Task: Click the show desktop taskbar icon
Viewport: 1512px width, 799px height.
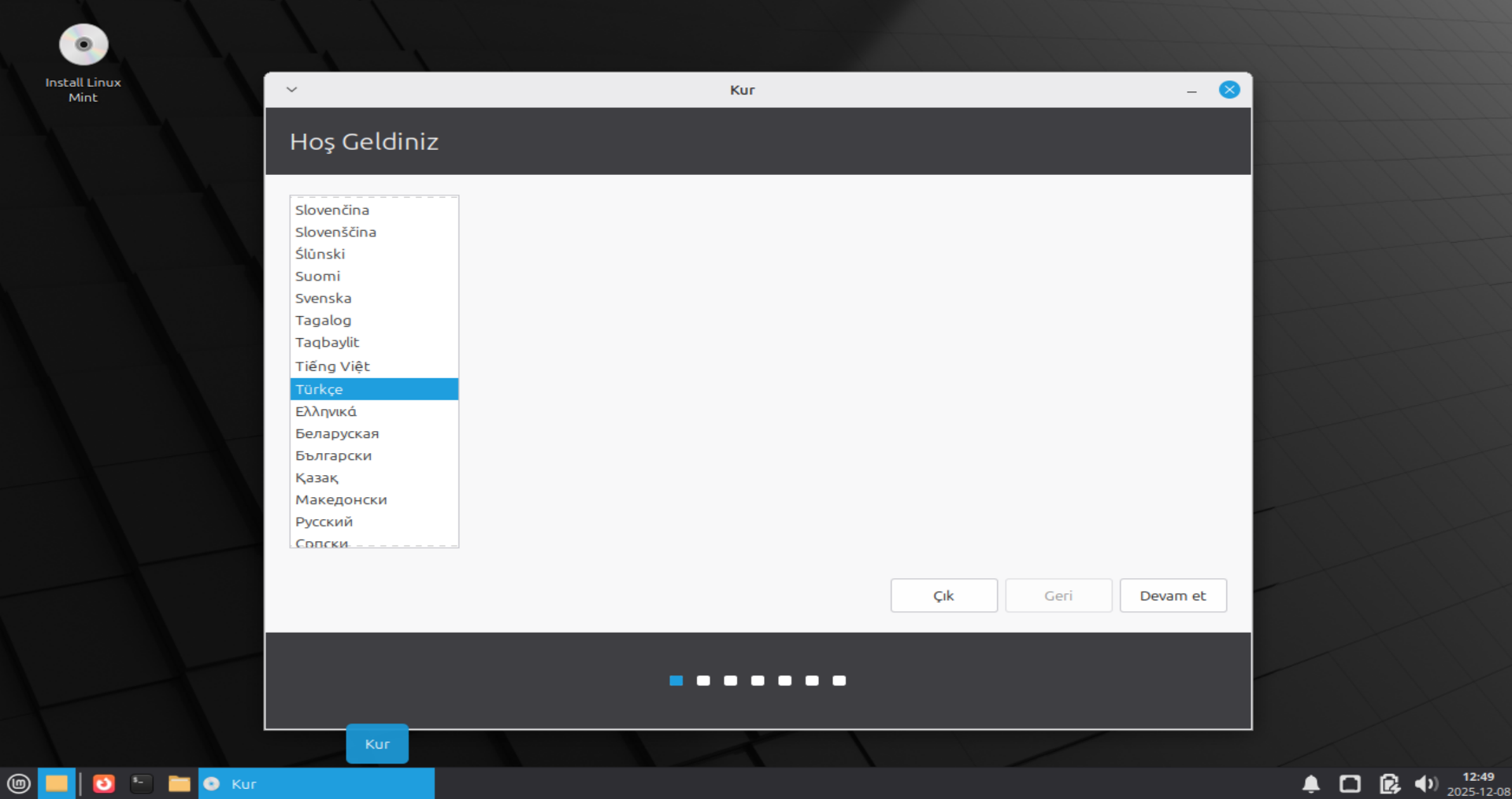Action: point(57,783)
